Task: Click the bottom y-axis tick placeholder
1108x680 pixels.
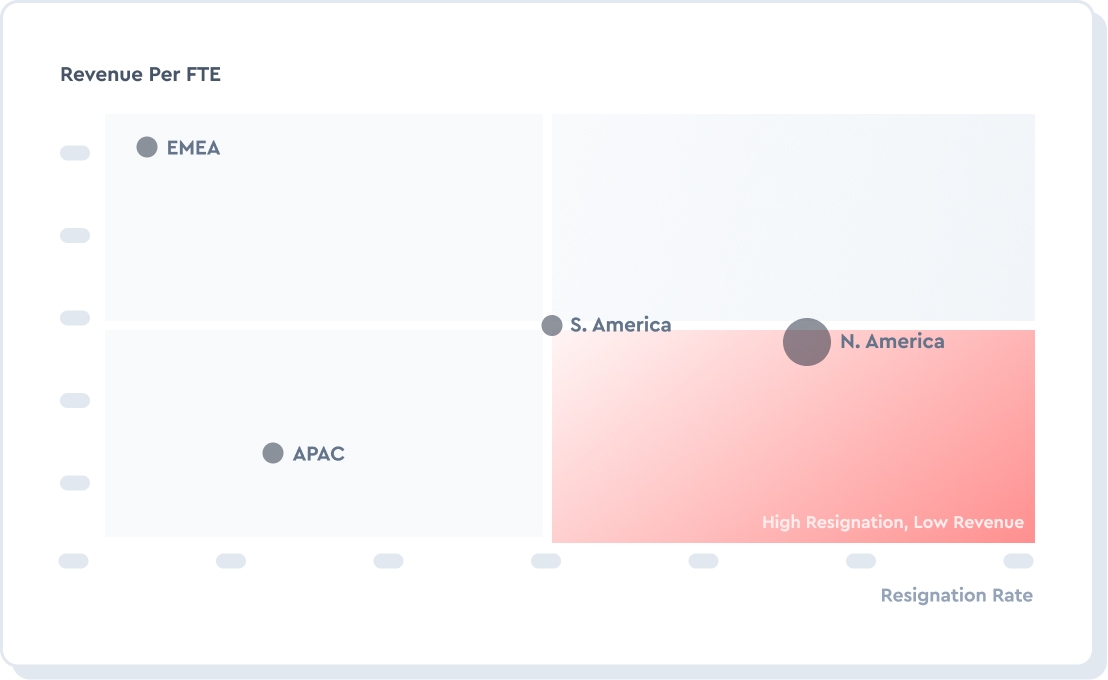Action: coord(75,483)
